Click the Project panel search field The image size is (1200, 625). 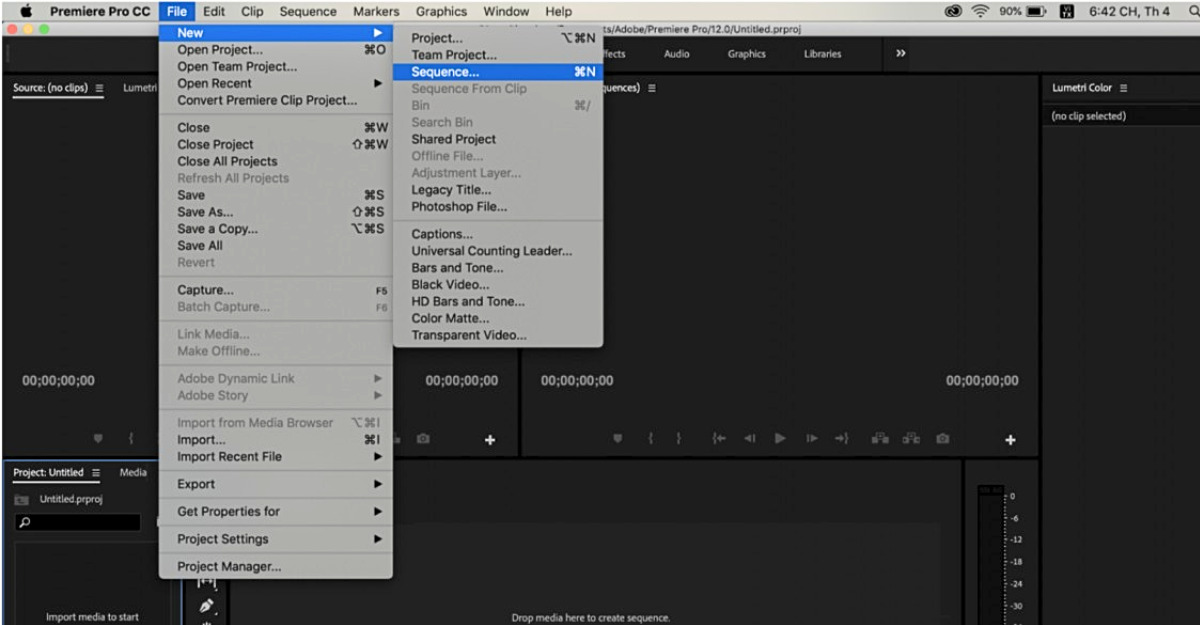coord(78,522)
